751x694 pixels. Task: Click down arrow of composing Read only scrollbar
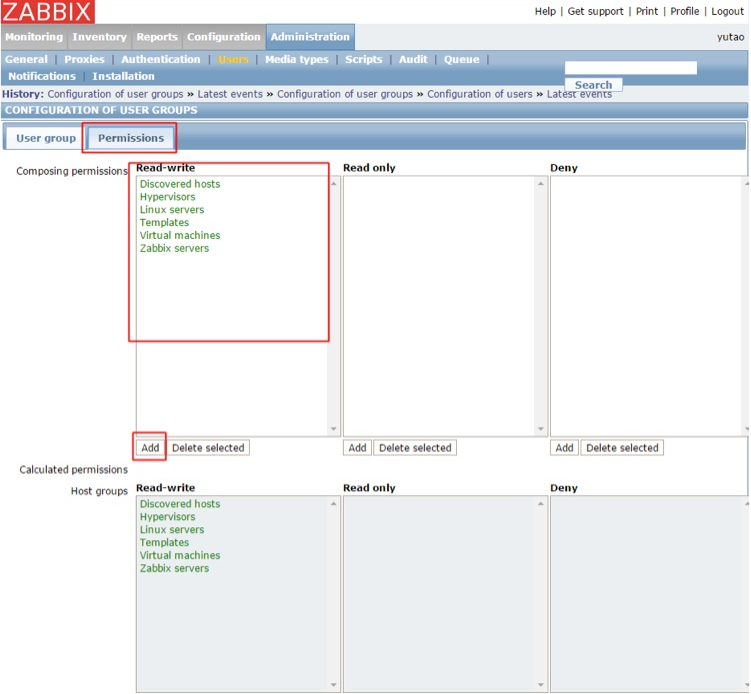[541, 429]
